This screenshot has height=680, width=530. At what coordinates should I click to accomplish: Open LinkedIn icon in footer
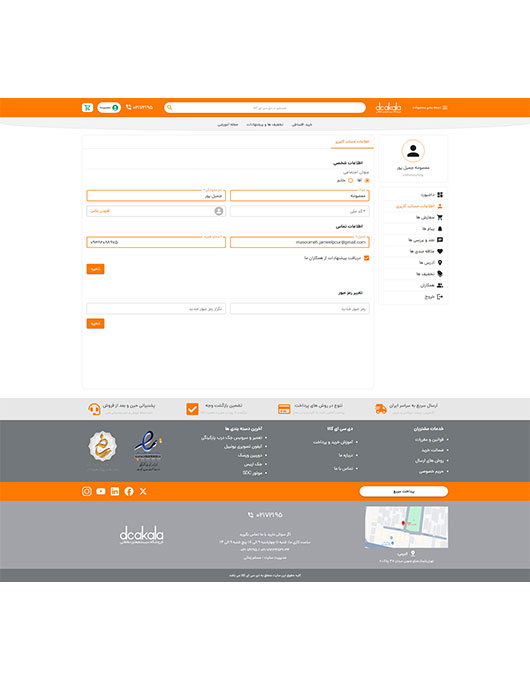(115, 491)
